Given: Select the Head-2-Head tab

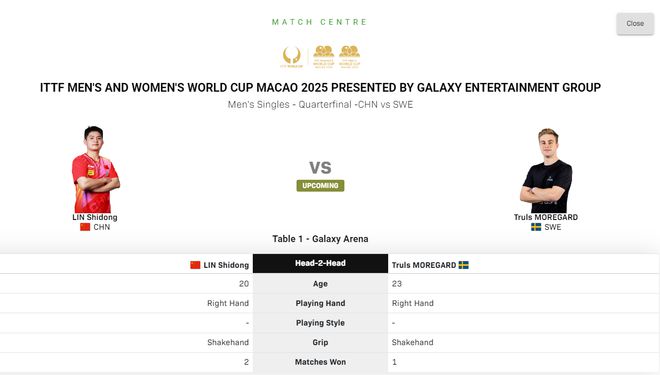Looking at the screenshot, I should click(320, 263).
